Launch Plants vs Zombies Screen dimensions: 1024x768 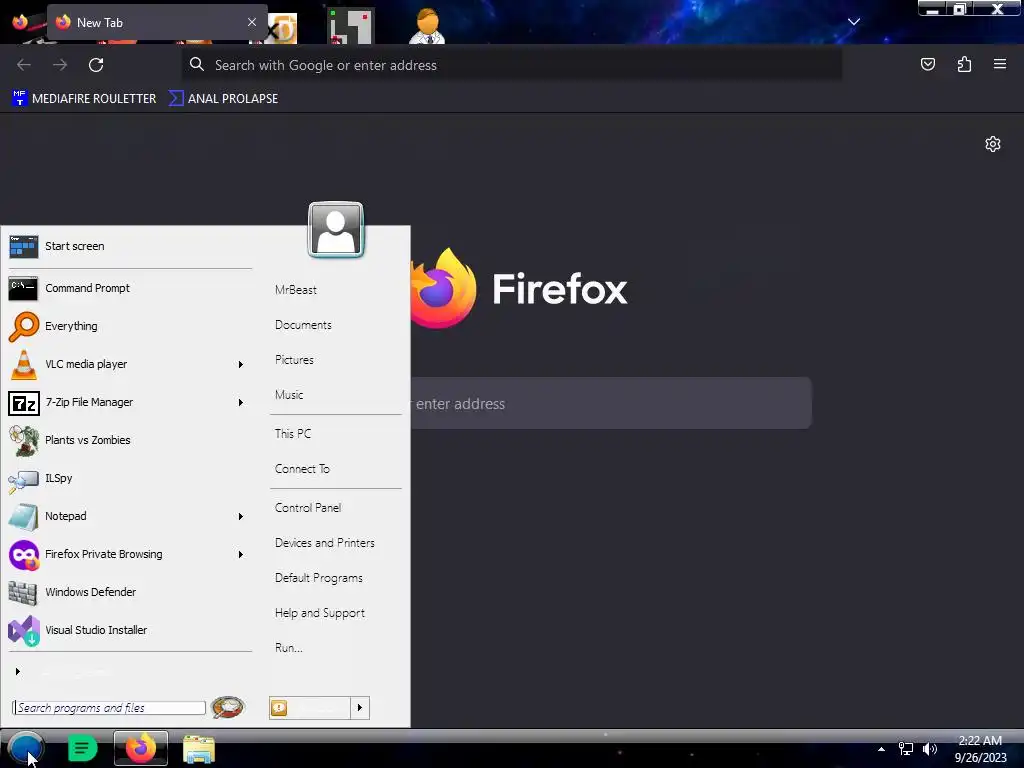tap(130, 440)
